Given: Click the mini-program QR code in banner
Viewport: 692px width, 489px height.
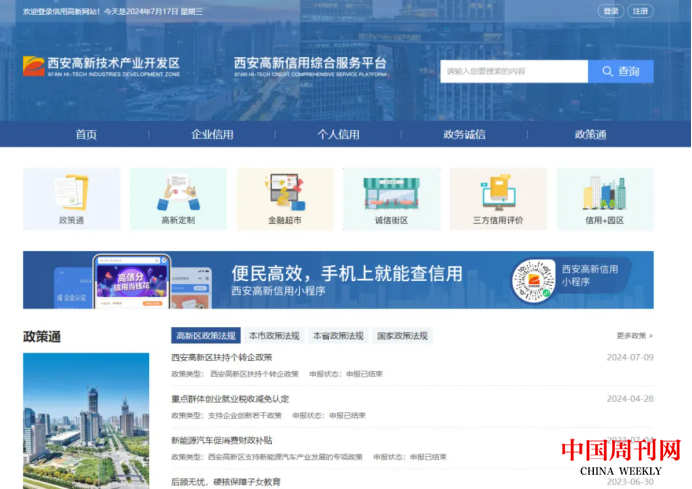Looking at the screenshot, I should (533, 280).
